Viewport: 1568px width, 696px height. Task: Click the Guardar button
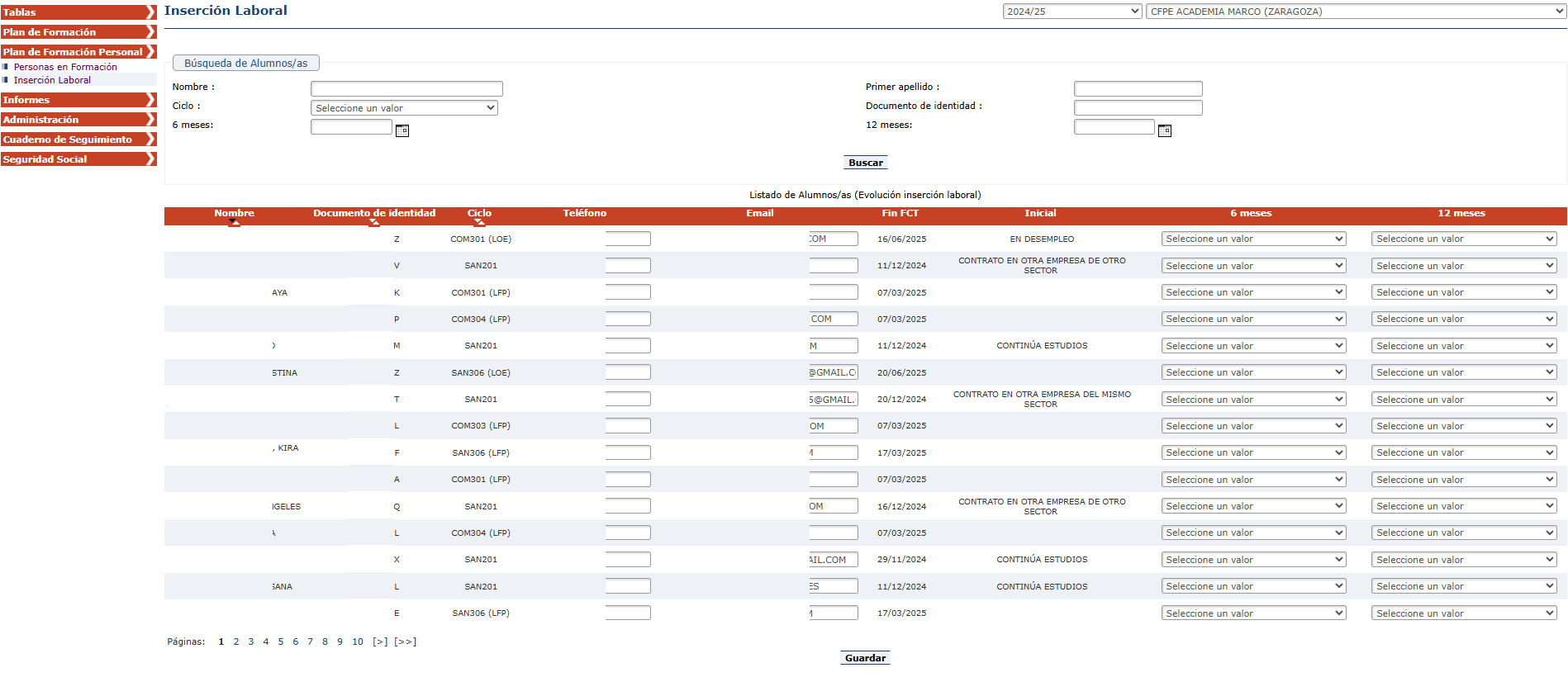coord(865,658)
